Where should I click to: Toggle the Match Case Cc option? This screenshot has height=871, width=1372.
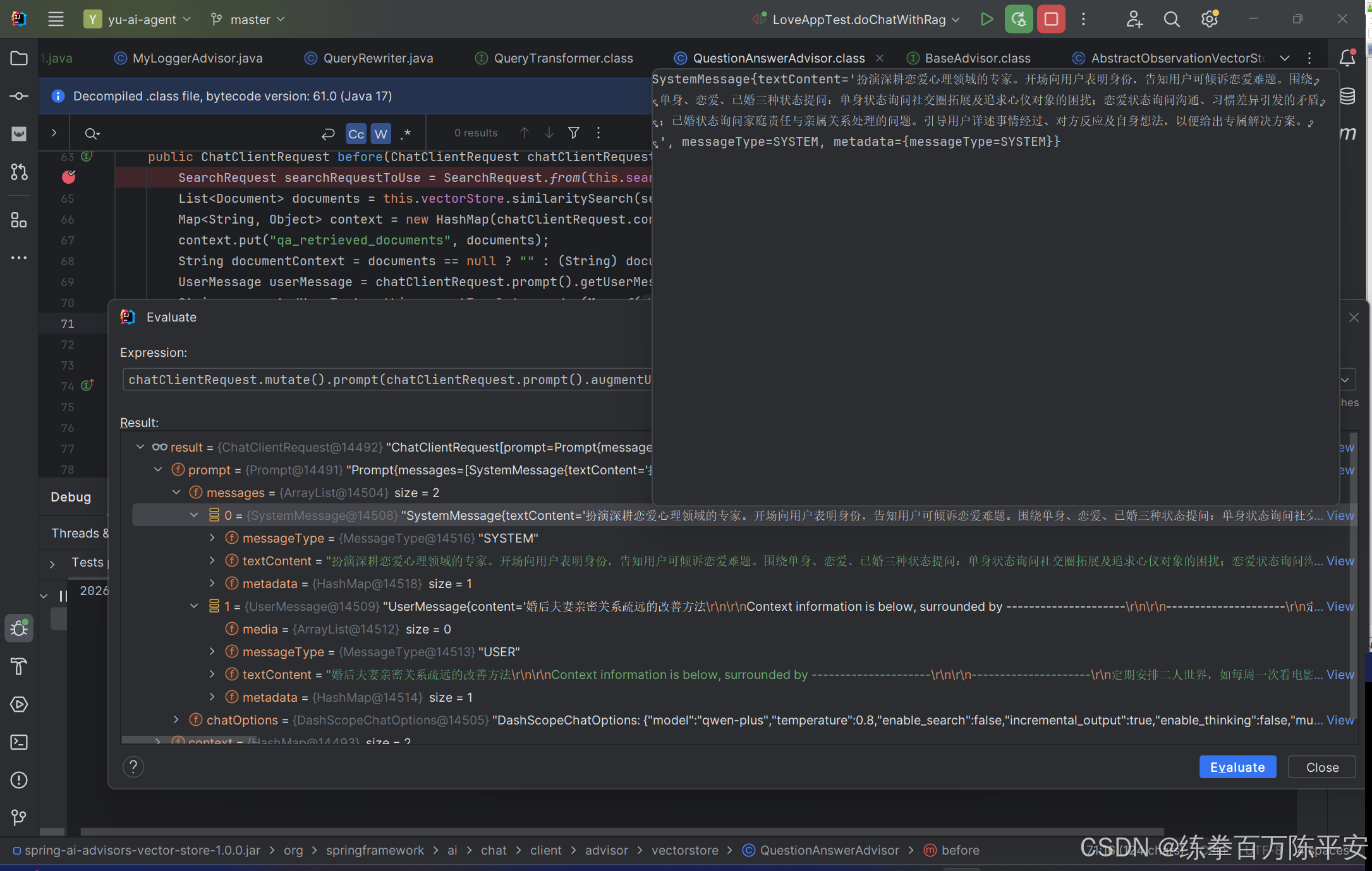[x=356, y=133]
